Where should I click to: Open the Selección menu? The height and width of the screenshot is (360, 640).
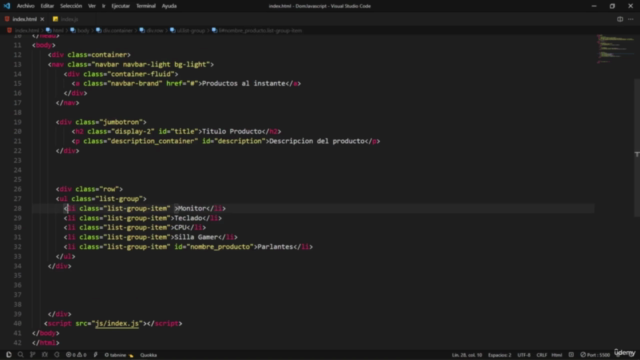71,6
